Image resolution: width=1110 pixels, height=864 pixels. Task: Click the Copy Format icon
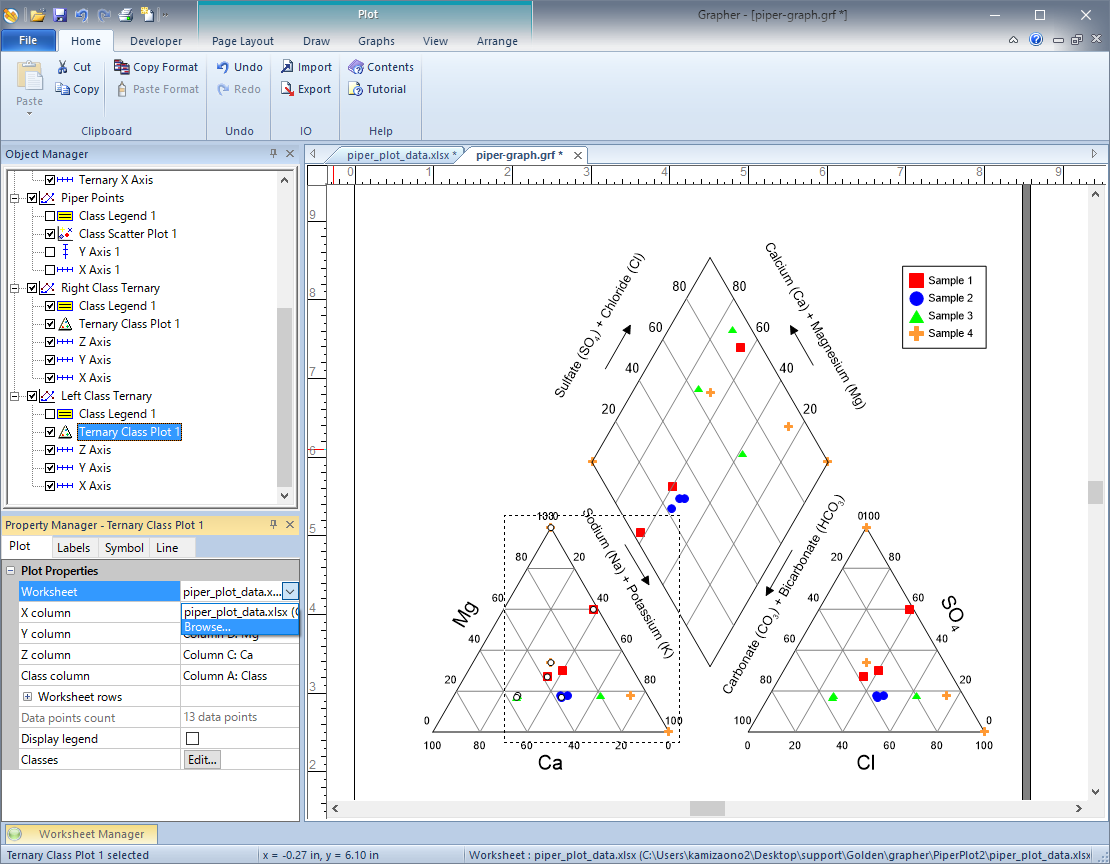pos(122,67)
